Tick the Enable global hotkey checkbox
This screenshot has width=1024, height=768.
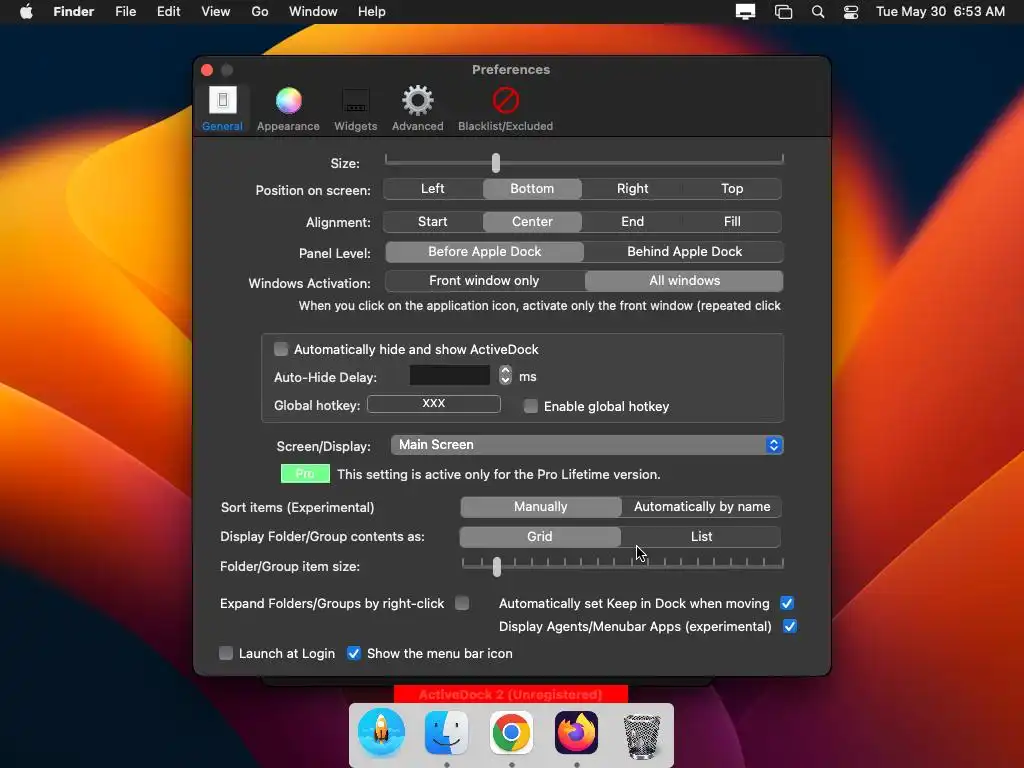pos(531,406)
